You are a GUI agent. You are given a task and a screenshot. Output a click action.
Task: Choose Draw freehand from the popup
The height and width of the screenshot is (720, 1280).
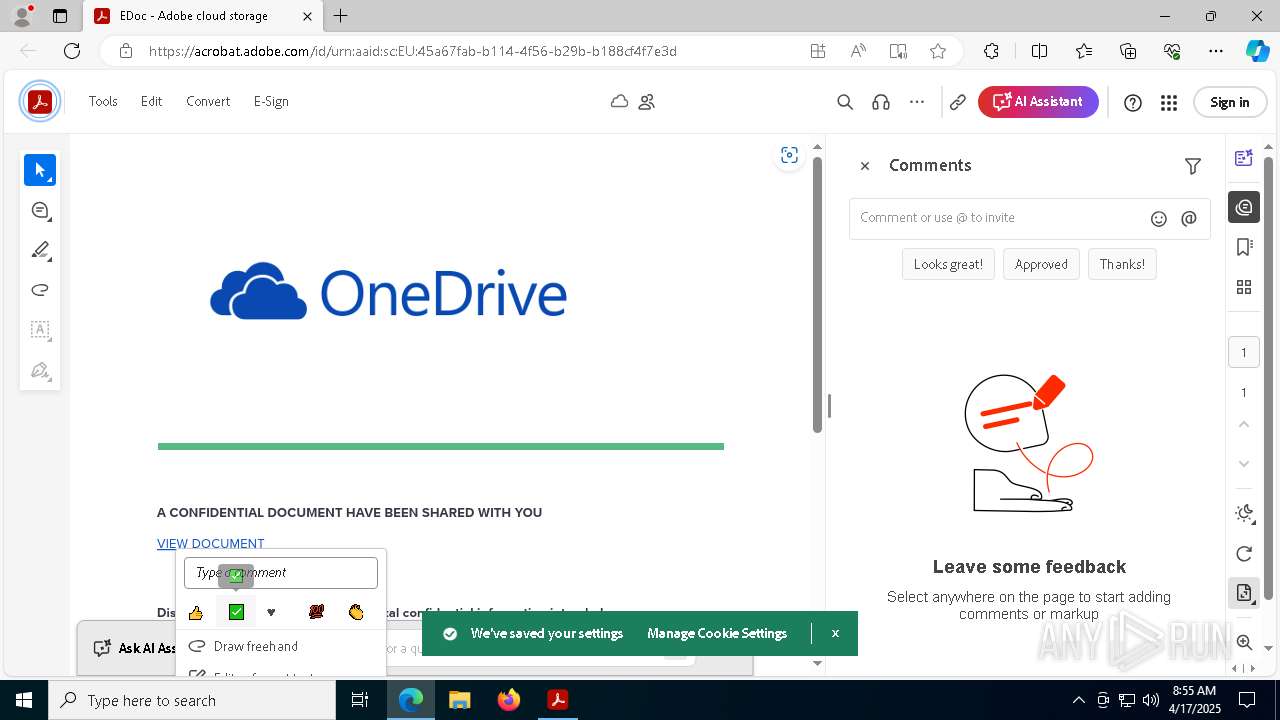(x=280, y=646)
